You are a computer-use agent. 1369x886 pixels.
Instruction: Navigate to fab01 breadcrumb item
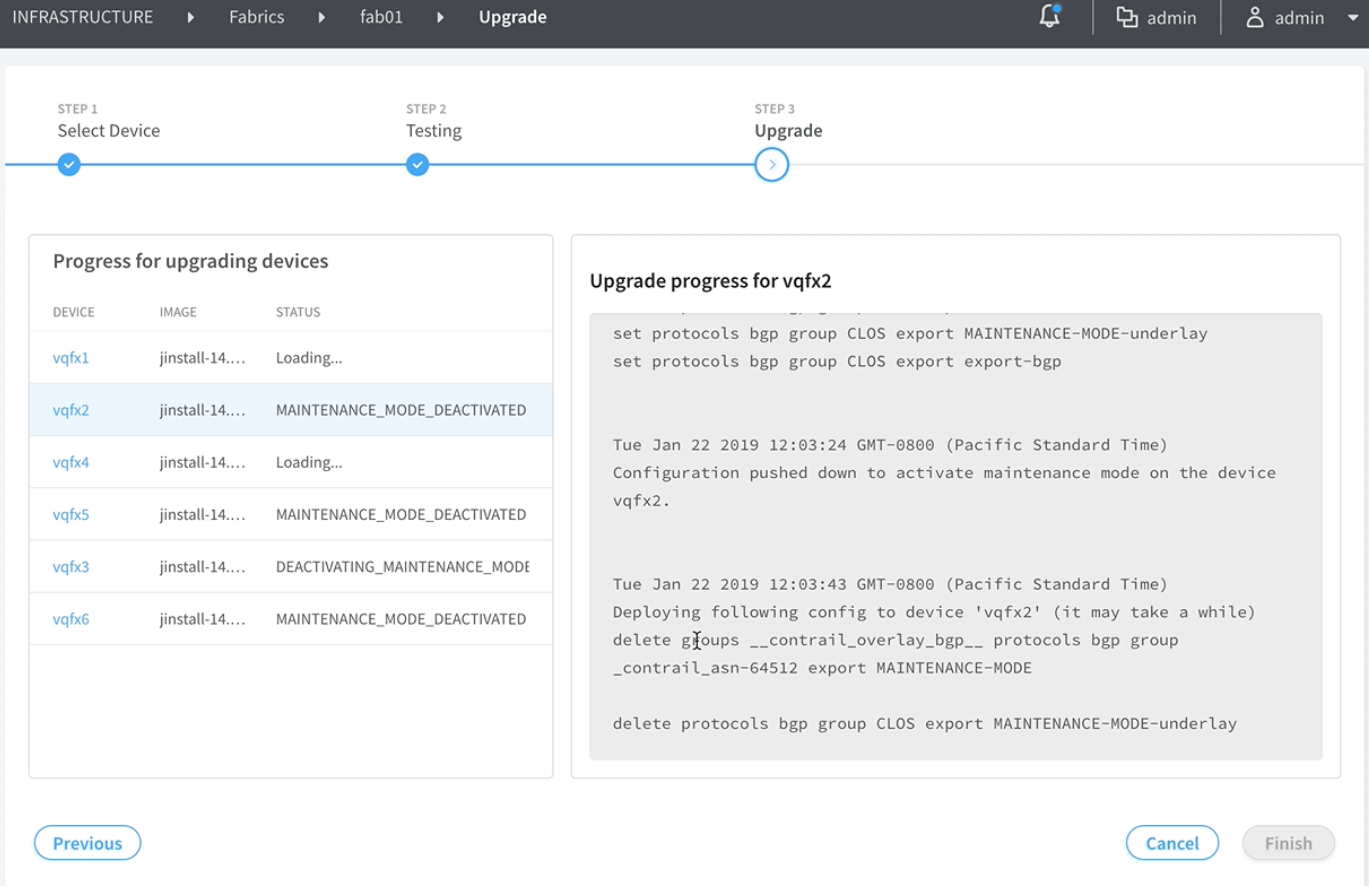[381, 17]
